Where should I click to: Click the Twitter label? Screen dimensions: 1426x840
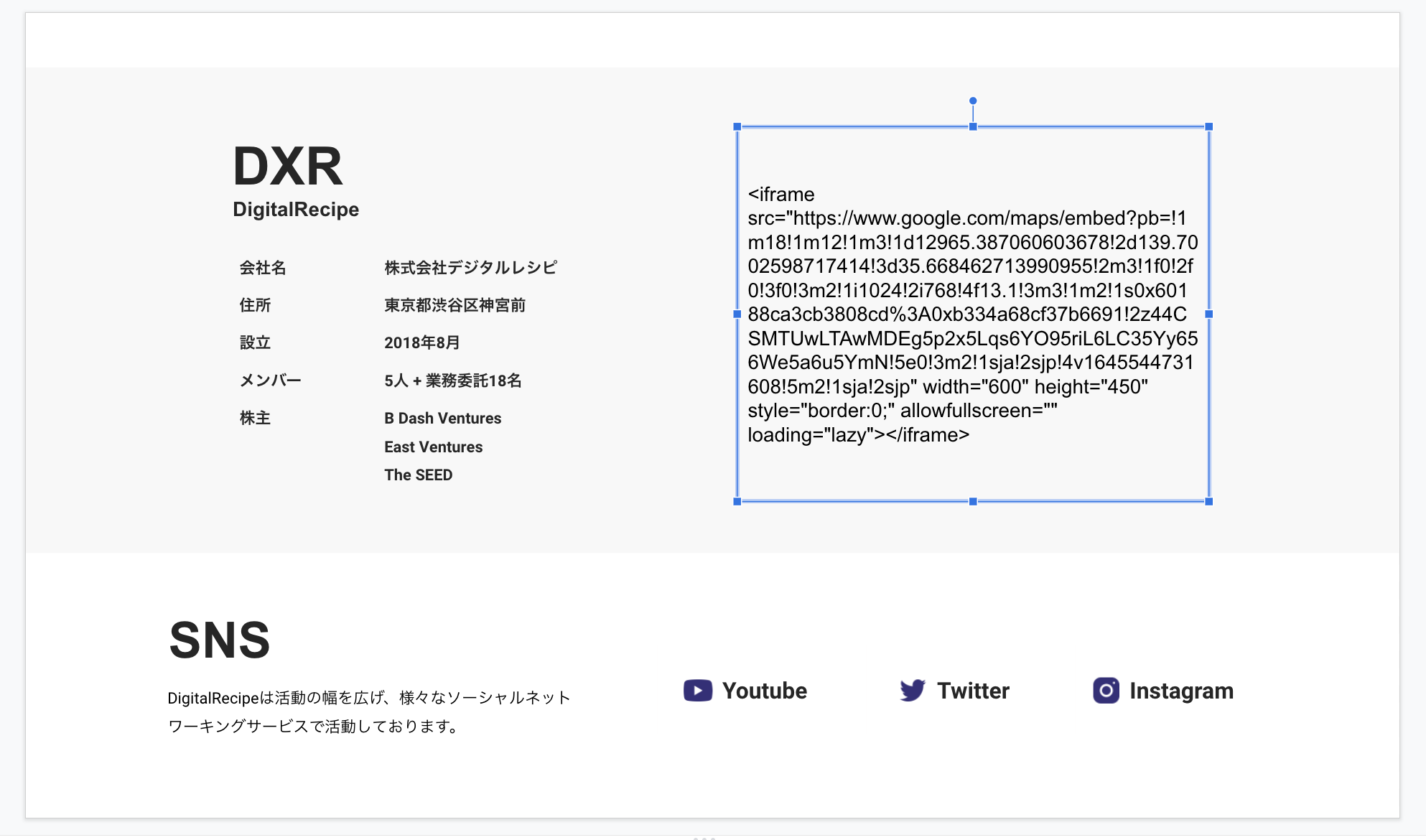973,691
